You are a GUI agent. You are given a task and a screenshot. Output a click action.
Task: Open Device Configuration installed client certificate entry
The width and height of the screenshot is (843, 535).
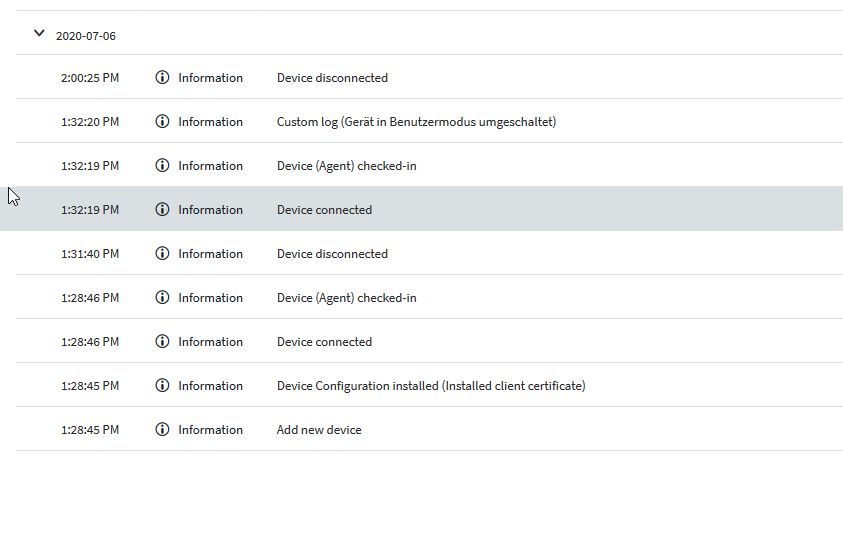(x=431, y=386)
